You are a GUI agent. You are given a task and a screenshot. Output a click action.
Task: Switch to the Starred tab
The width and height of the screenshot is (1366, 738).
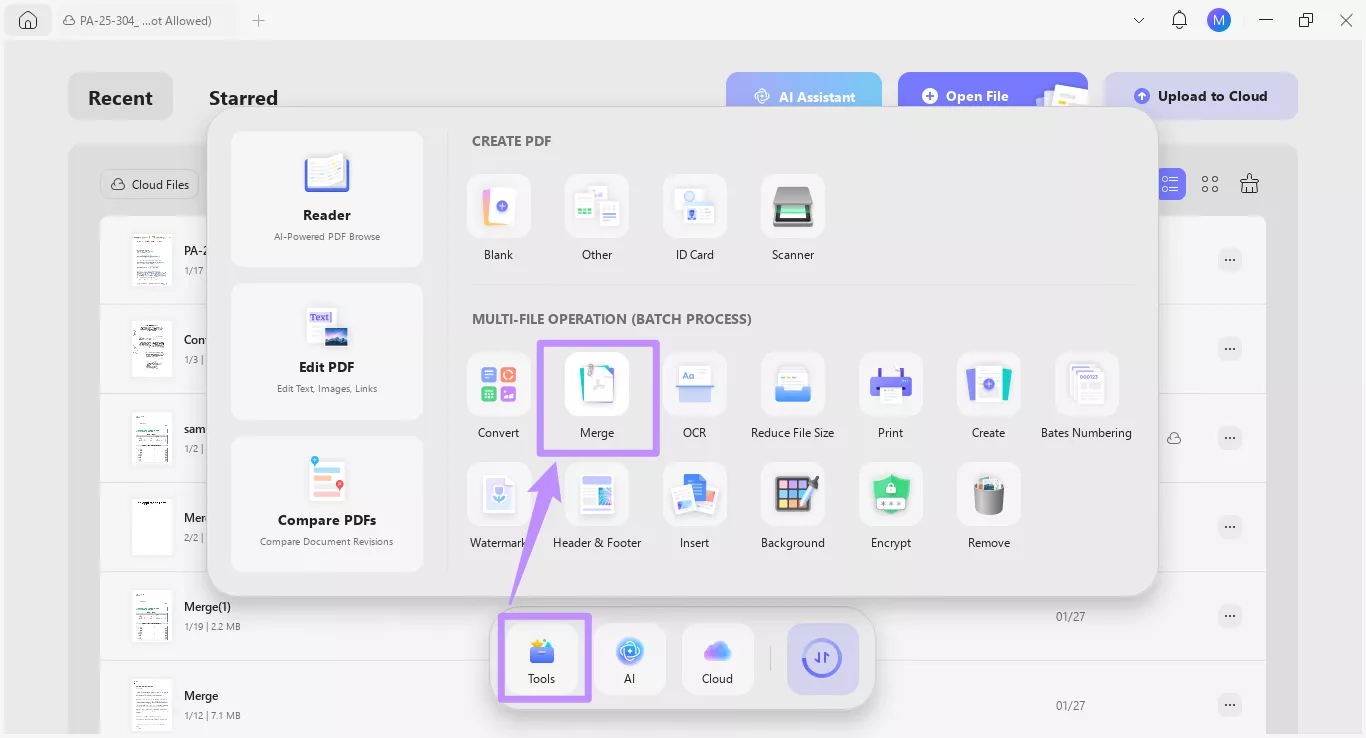coord(242,97)
